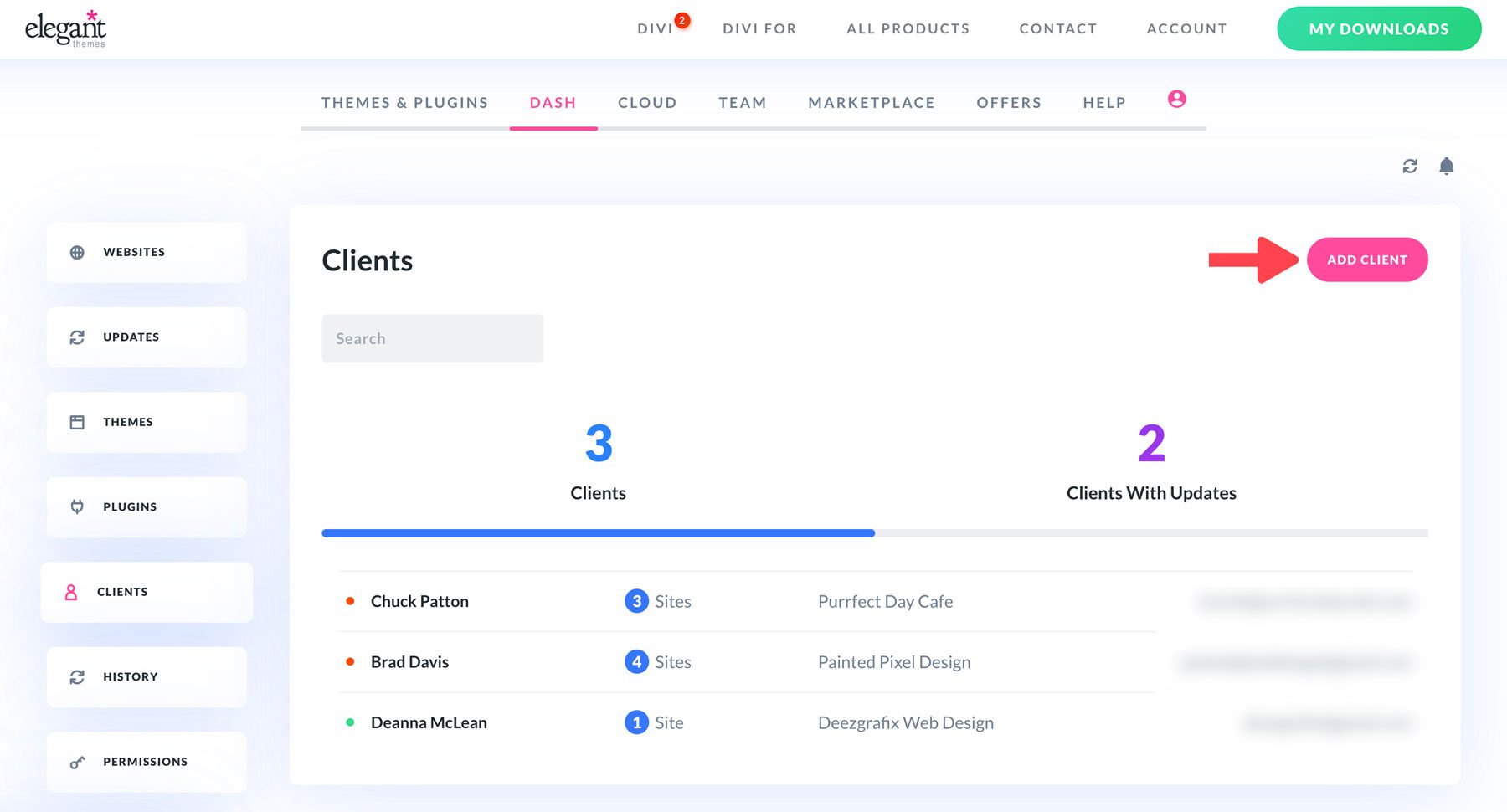Expand Deanna McLean's 1 Site badge
The width and height of the screenshot is (1507, 812).
[x=637, y=722]
